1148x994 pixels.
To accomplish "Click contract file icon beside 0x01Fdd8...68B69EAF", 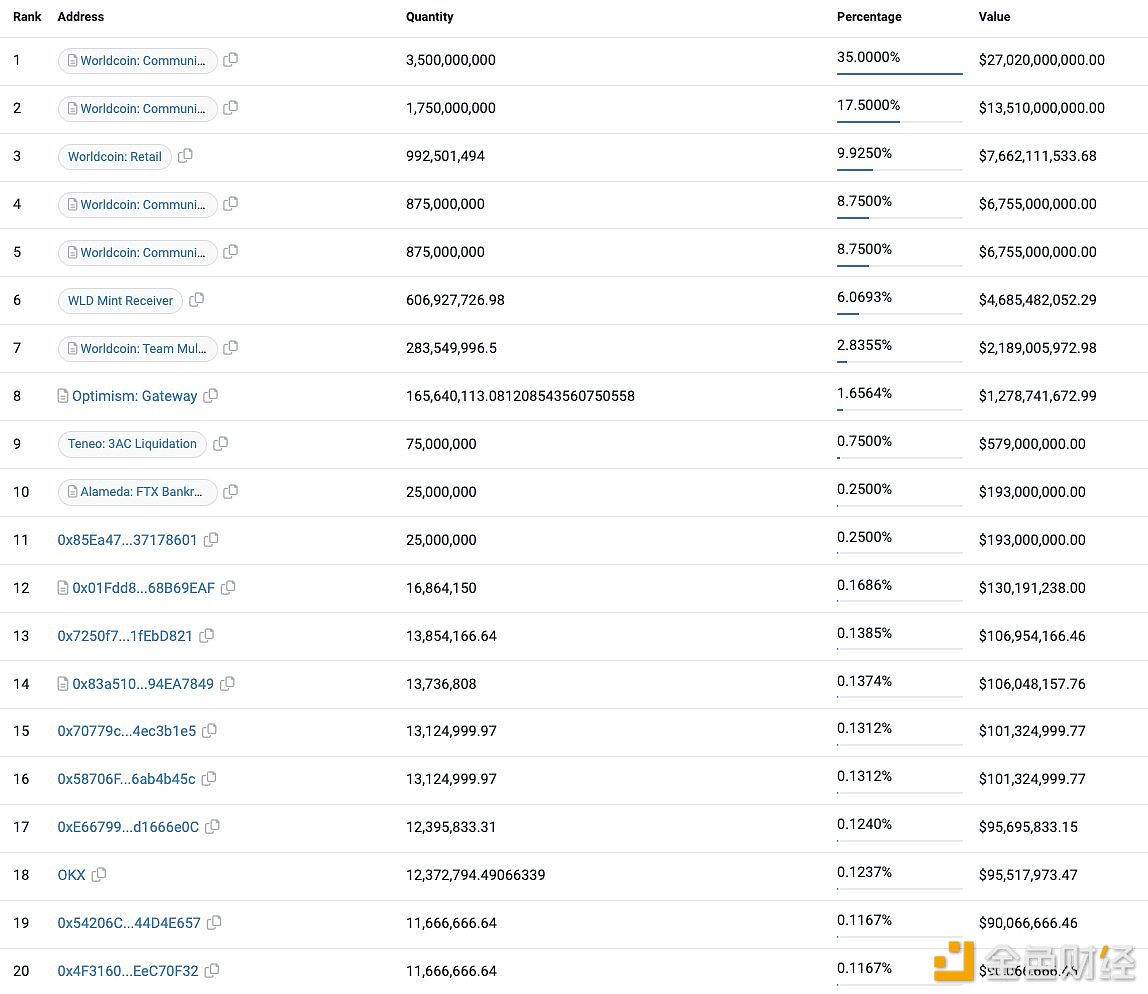I will 64,588.
